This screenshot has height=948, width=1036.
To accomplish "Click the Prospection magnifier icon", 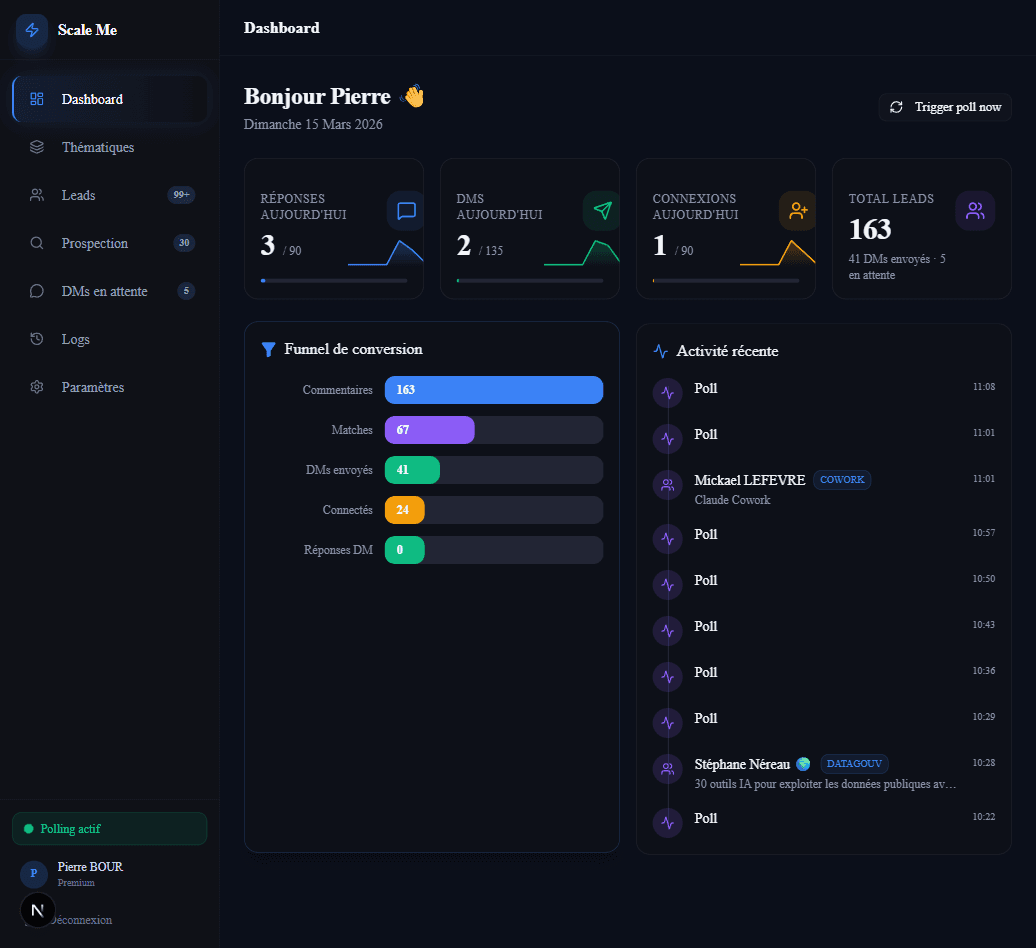I will (36, 242).
